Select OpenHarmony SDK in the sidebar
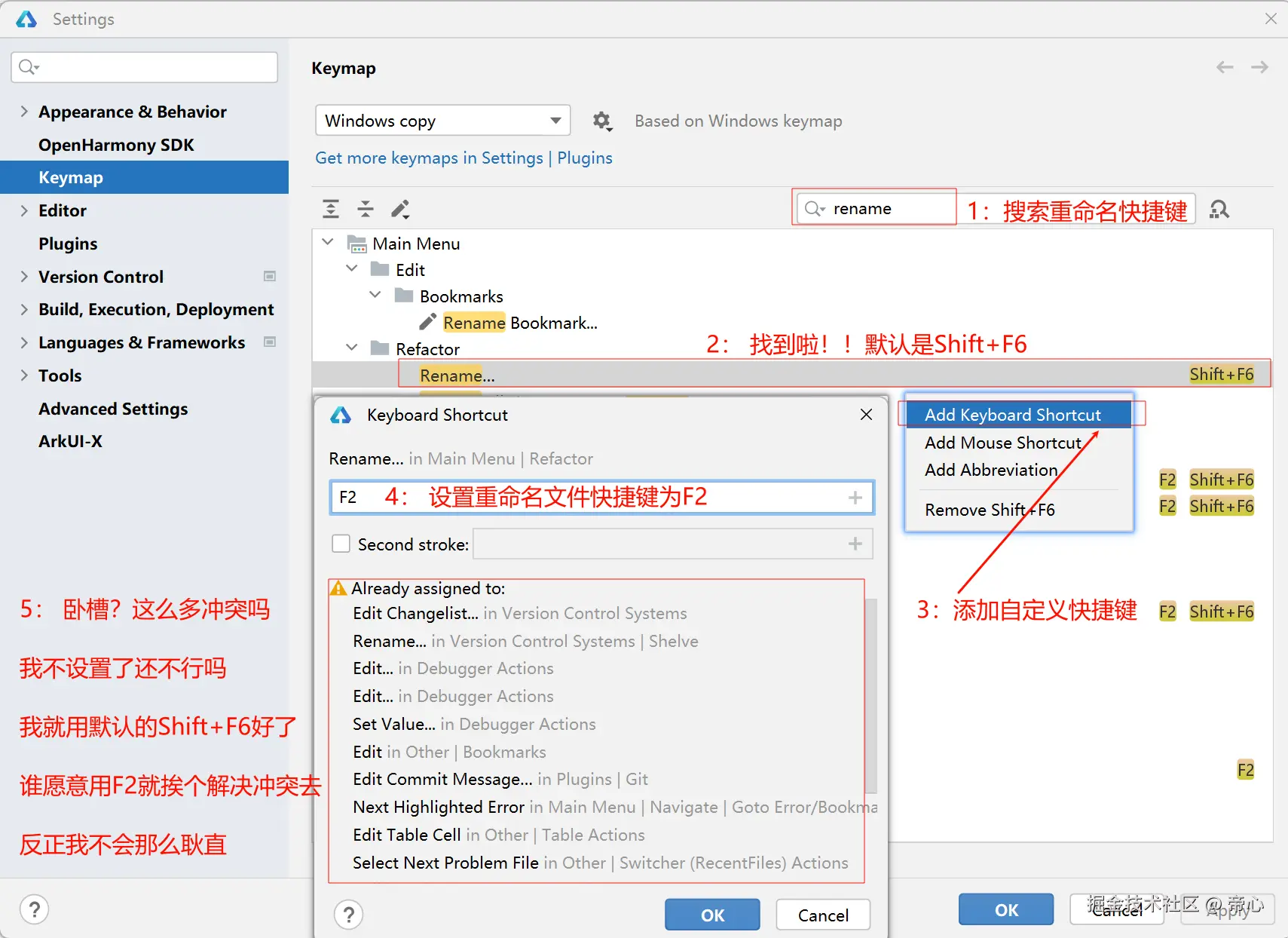 tap(116, 145)
